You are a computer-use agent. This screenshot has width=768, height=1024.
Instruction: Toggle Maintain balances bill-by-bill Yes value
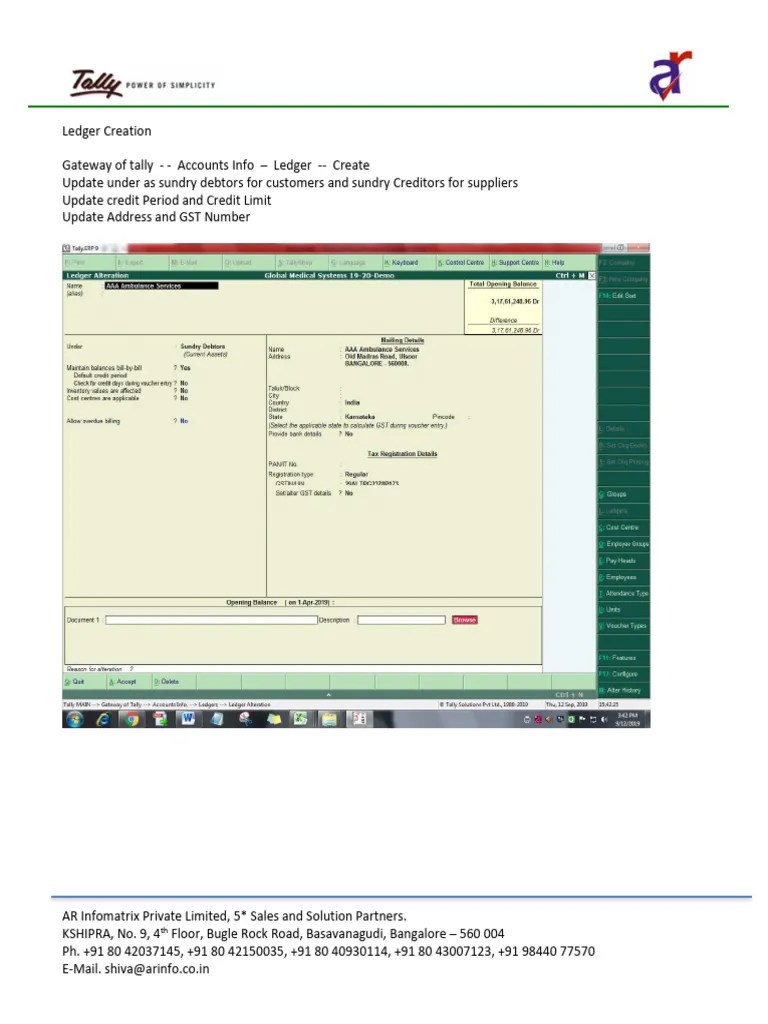185,368
